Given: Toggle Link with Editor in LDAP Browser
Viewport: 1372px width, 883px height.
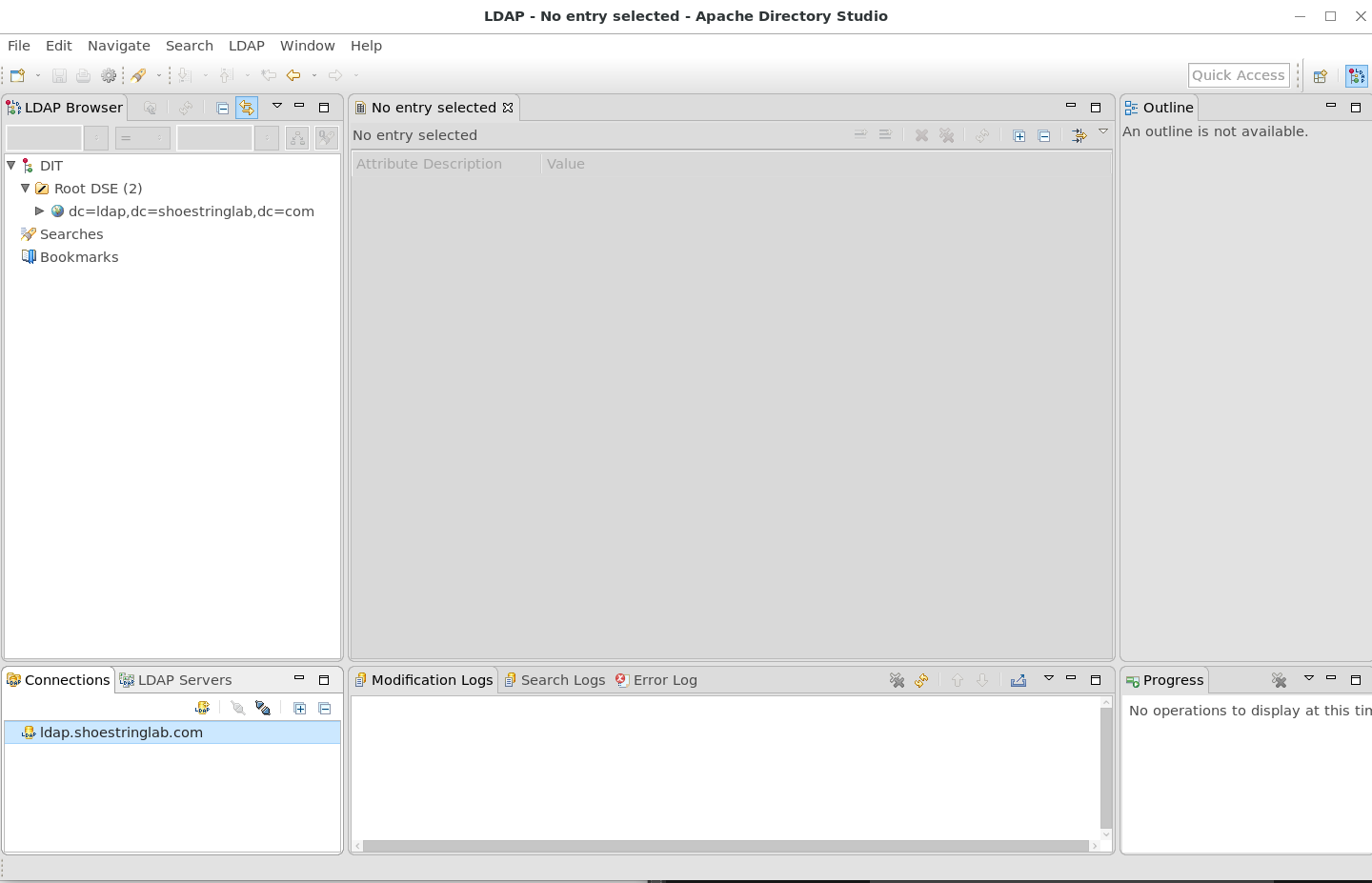Looking at the screenshot, I should tap(247, 108).
